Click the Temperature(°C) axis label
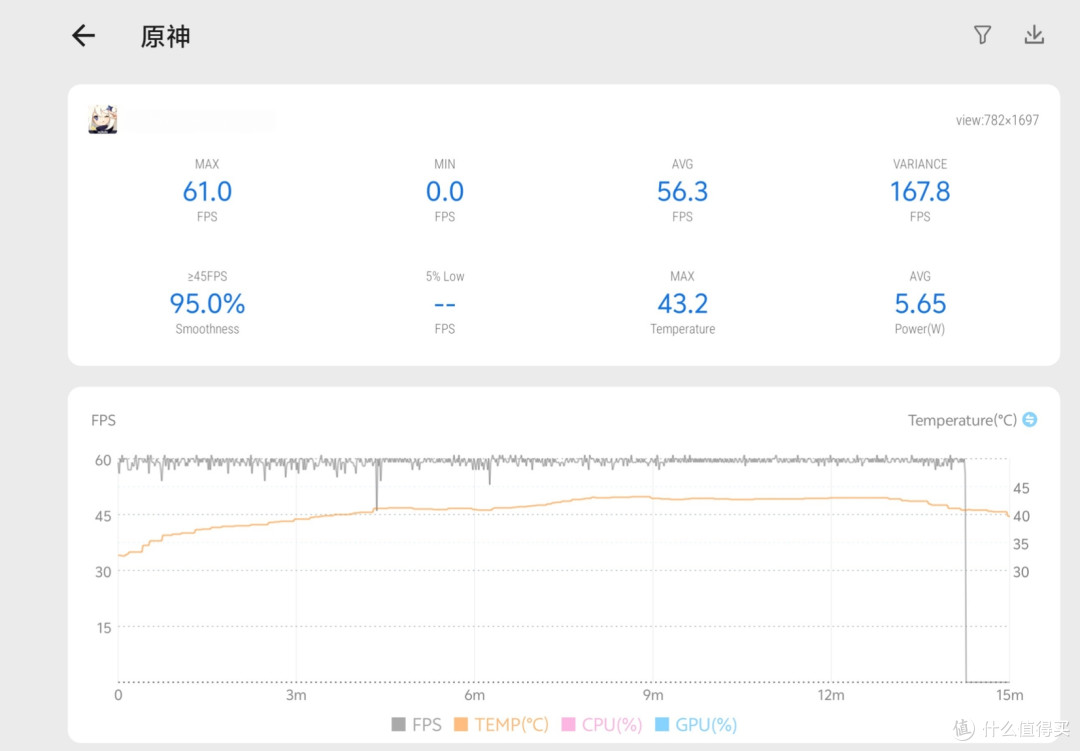 (962, 420)
